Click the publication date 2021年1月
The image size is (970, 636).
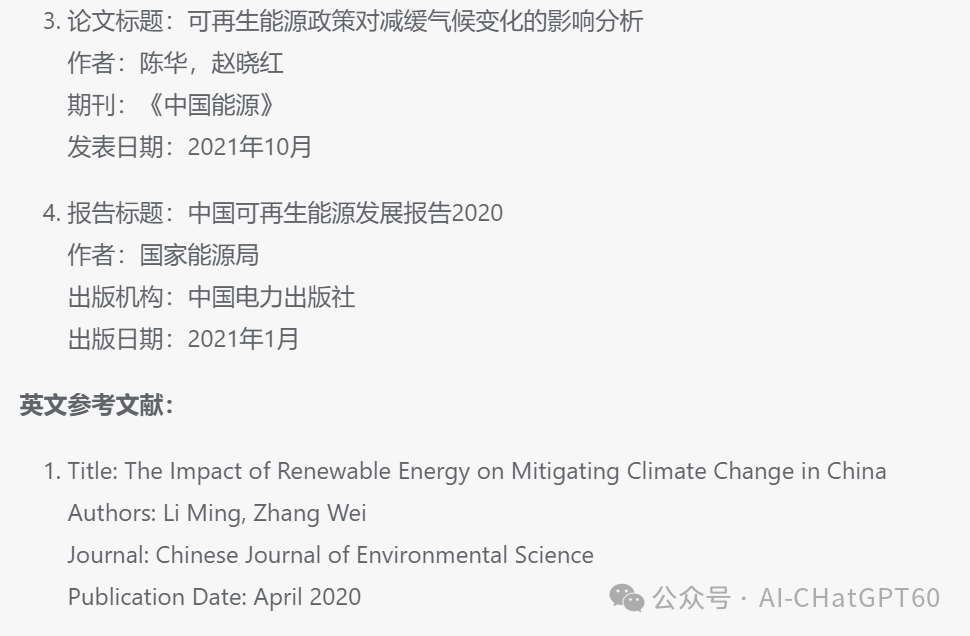(x=244, y=340)
